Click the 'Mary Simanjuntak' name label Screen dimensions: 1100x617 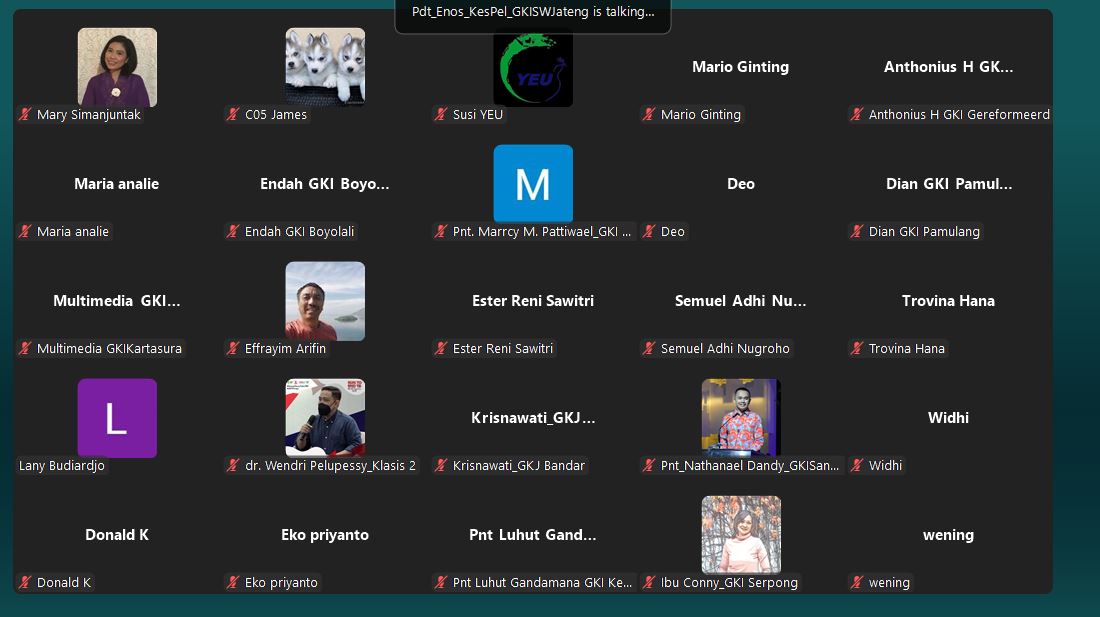(88, 114)
